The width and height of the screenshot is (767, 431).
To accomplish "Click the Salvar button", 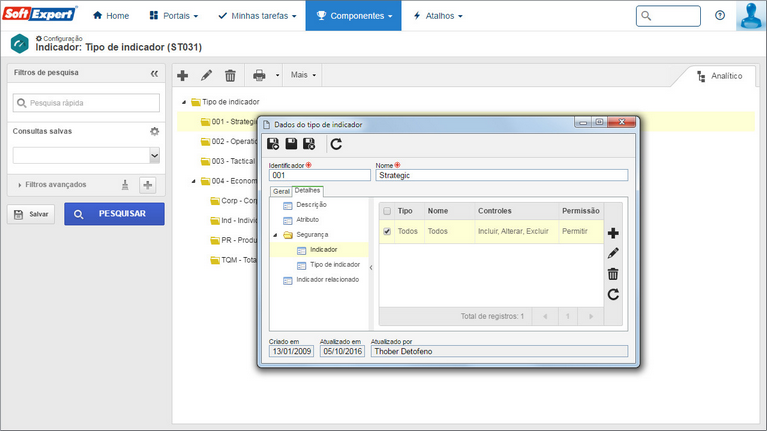I will click(x=31, y=214).
